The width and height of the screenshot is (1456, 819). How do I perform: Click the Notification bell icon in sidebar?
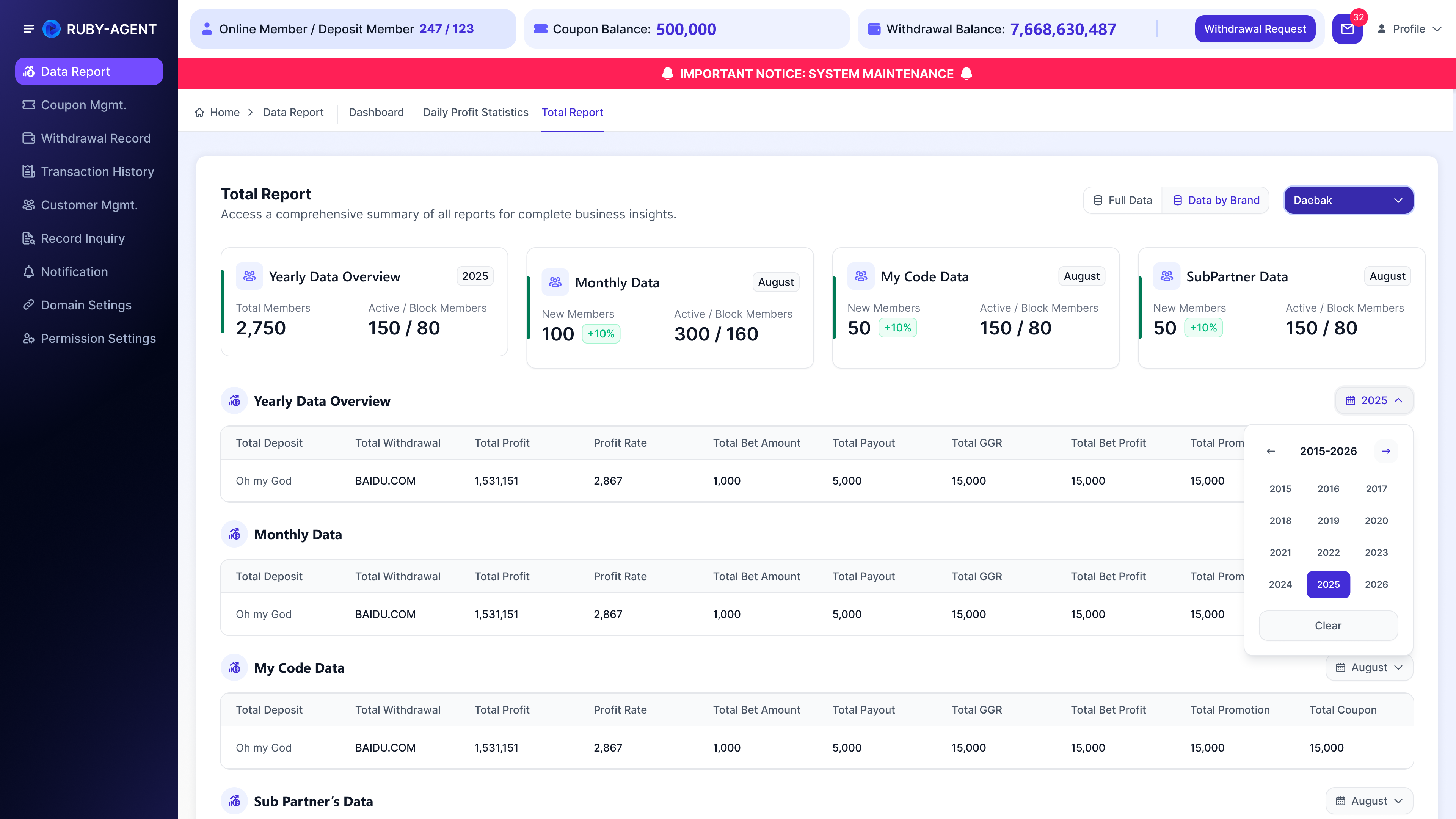coord(29,272)
